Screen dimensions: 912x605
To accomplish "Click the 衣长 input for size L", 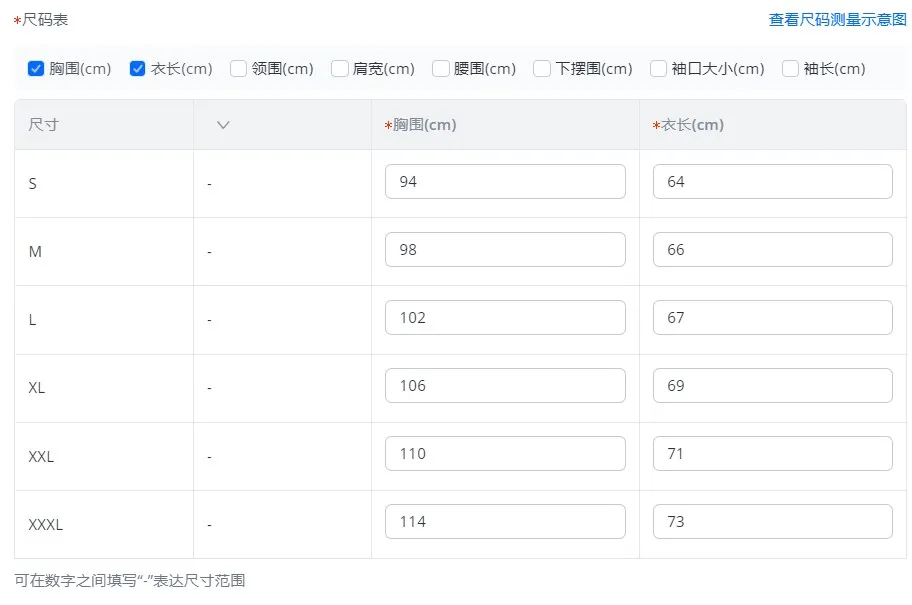I will pos(772,318).
